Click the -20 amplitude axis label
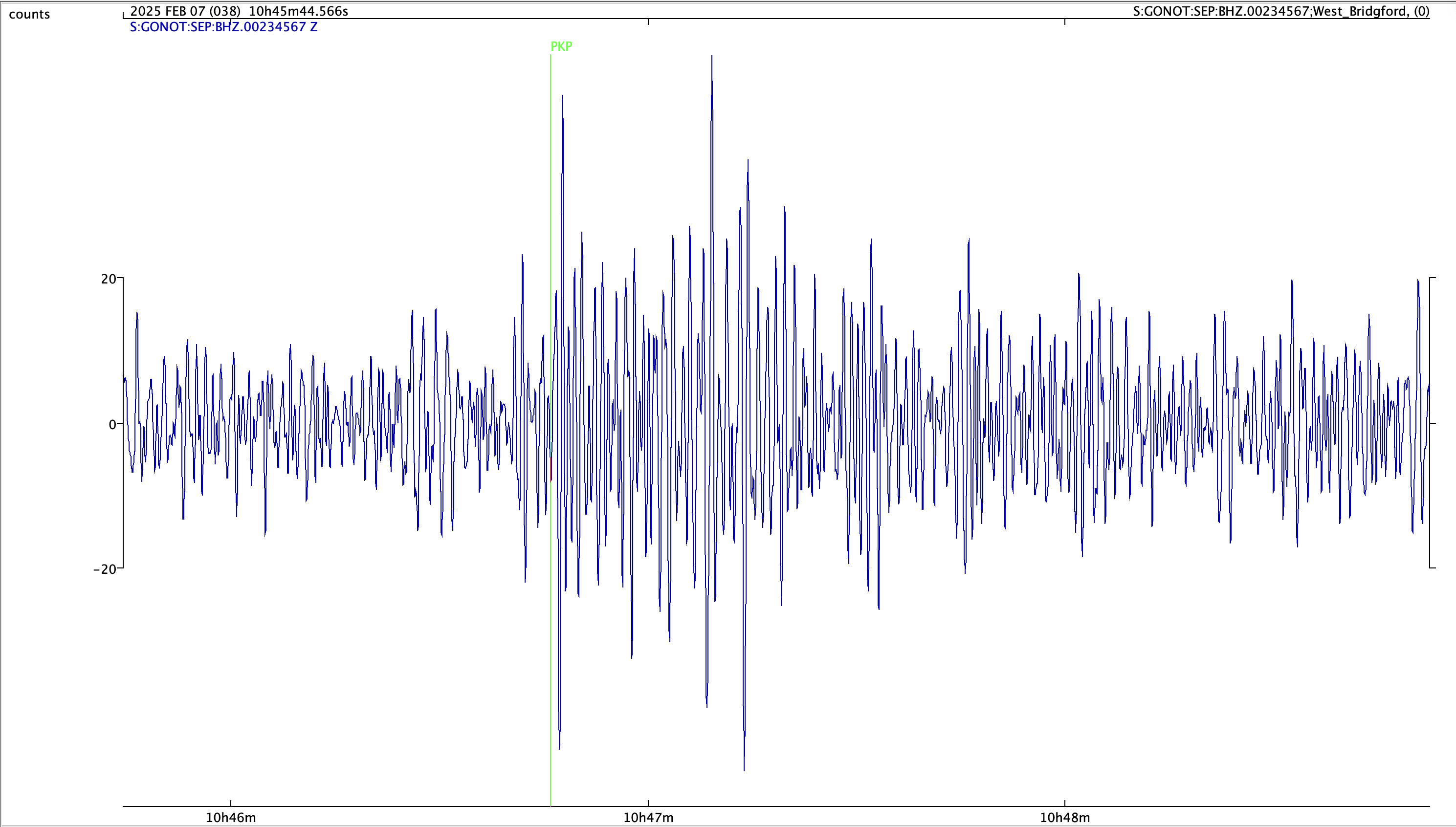This screenshot has width=1456, height=827. point(105,569)
